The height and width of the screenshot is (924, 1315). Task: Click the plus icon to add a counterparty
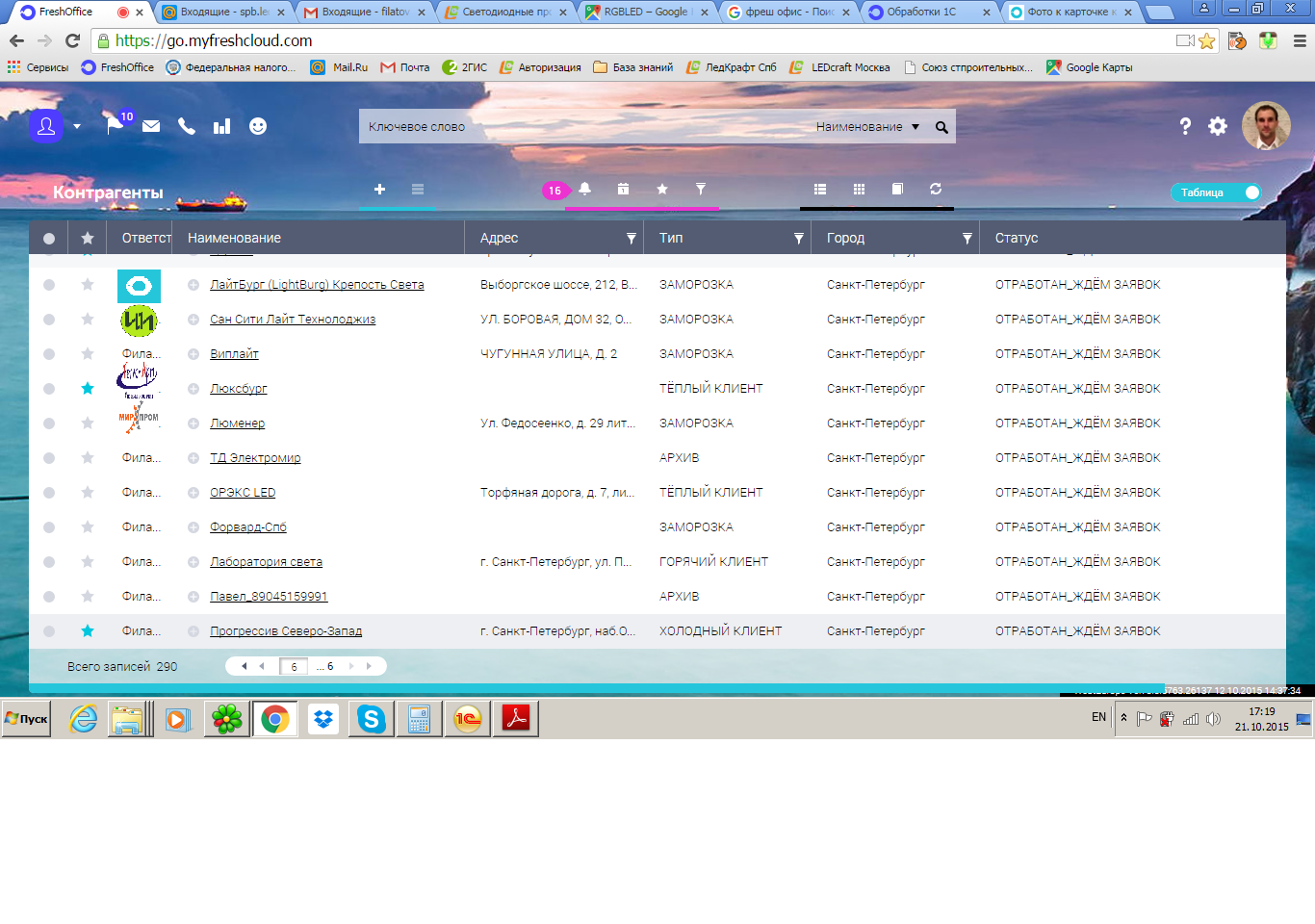click(379, 190)
